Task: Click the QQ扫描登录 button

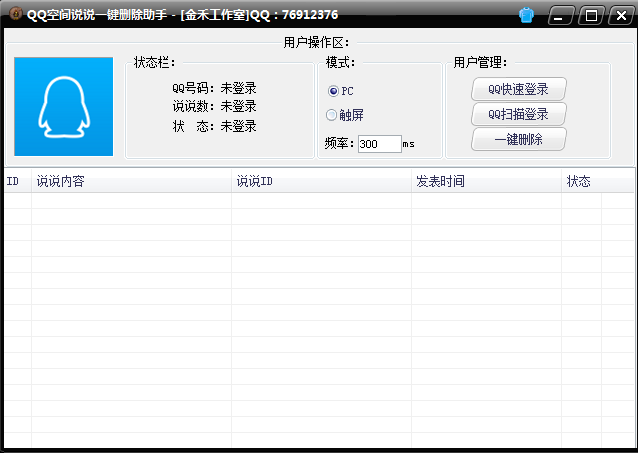Action: click(x=519, y=114)
